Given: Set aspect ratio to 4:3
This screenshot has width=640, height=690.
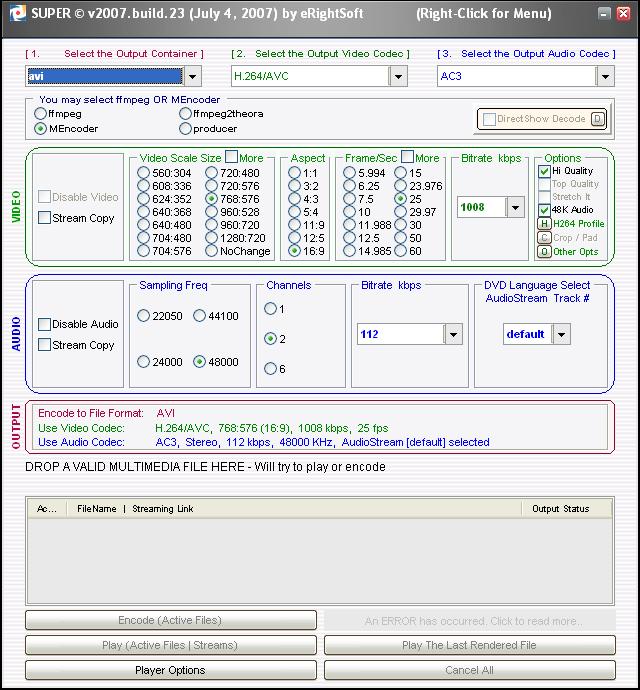Looking at the screenshot, I should [294, 199].
